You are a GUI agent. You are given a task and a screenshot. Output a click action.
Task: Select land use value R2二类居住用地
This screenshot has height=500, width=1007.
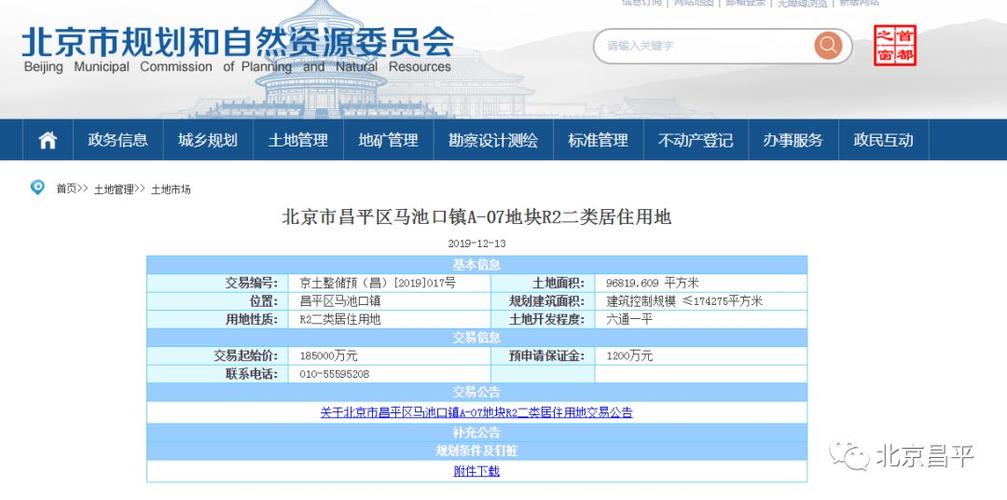[x=340, y=319]
